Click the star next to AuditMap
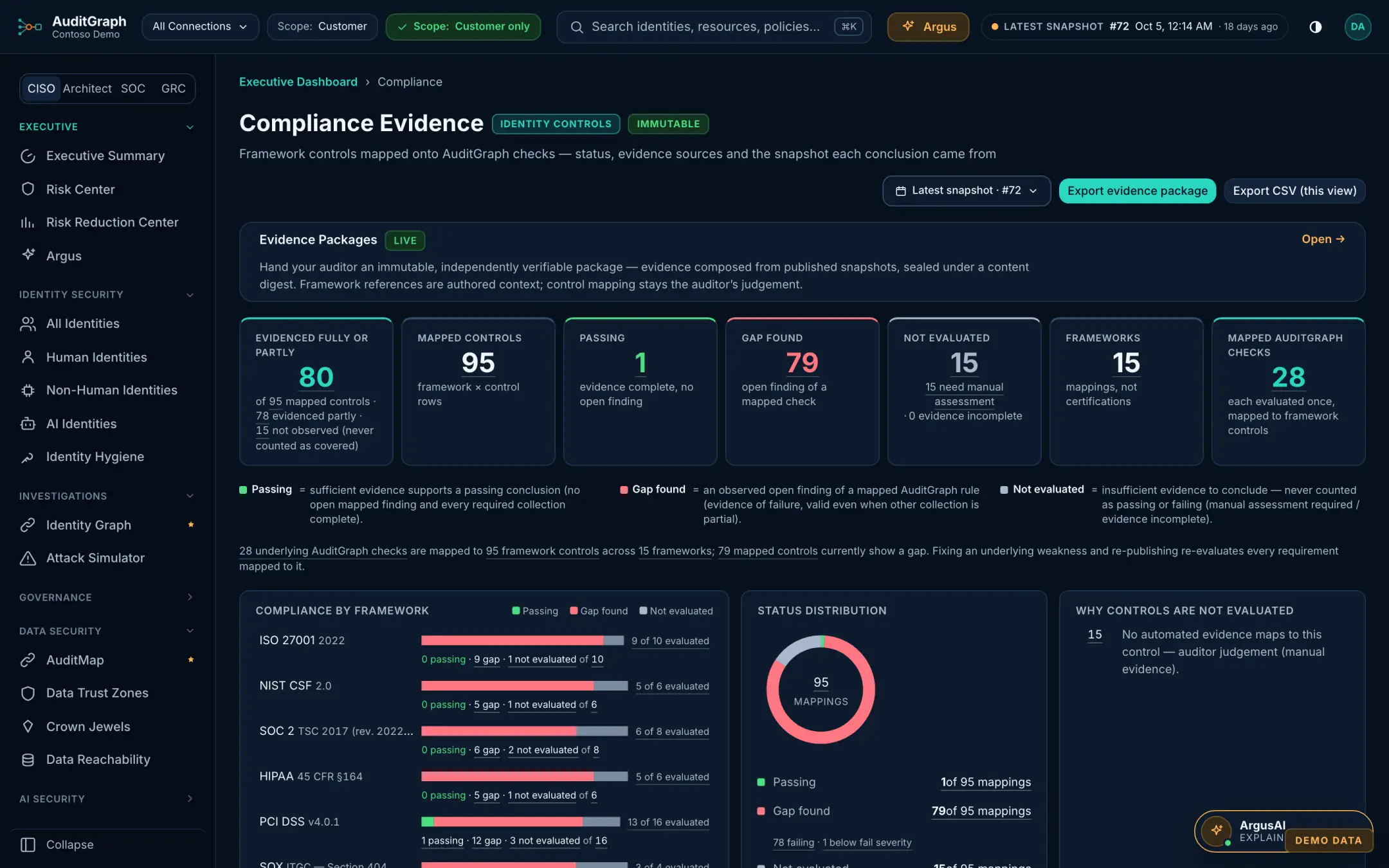 pyautogui.click(x=190, y=660)
